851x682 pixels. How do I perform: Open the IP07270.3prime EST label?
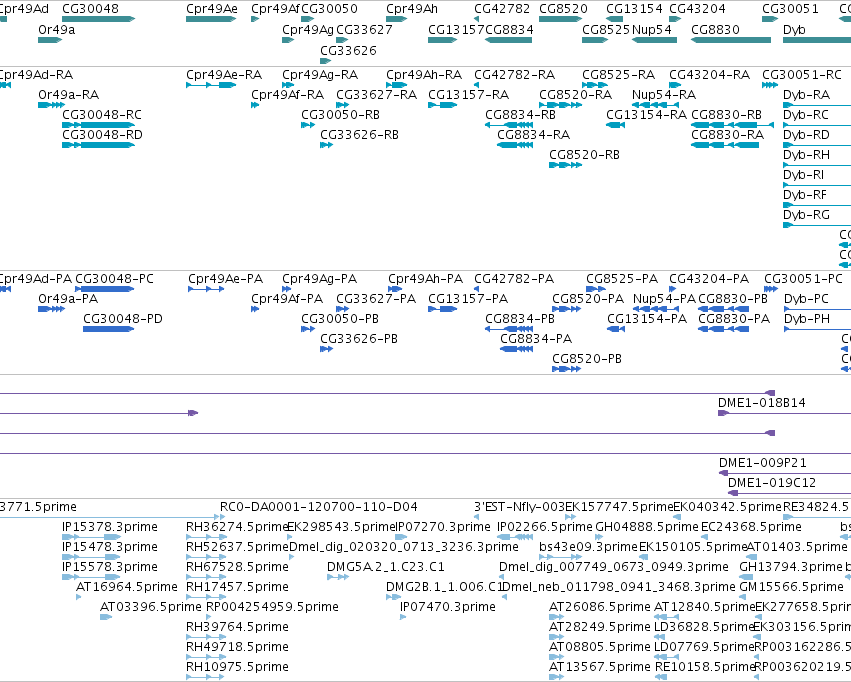[x=443, y=527]
